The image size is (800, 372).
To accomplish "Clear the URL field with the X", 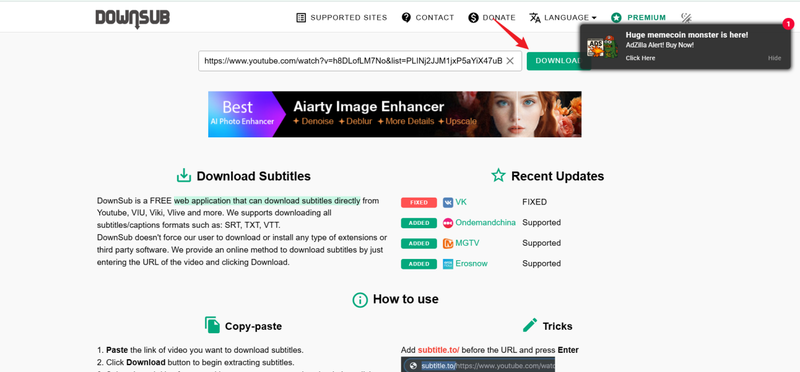I will click(x=510, y=61).
